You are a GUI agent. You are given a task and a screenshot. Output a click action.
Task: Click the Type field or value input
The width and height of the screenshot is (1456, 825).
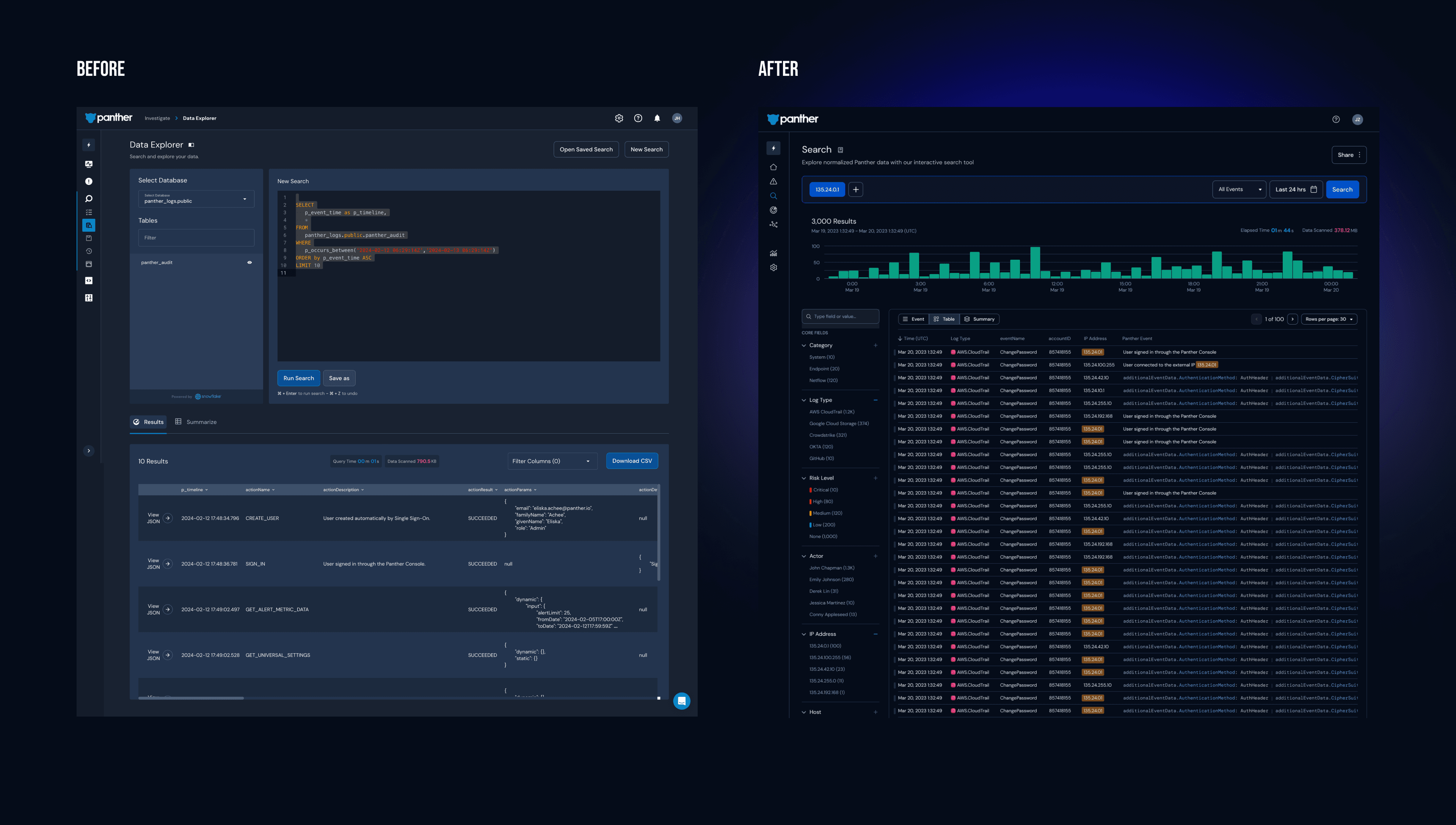[840, 317]
